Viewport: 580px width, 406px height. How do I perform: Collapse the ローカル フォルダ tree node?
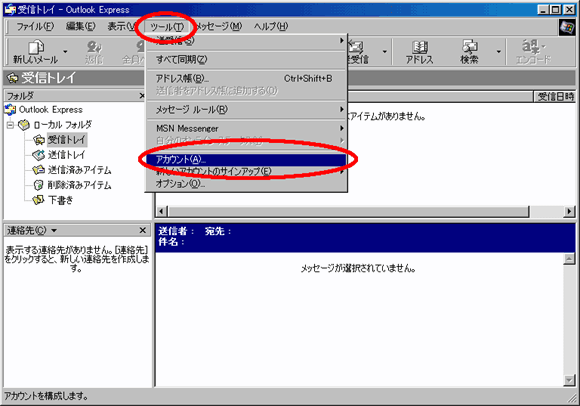click(x=10, y=125)
